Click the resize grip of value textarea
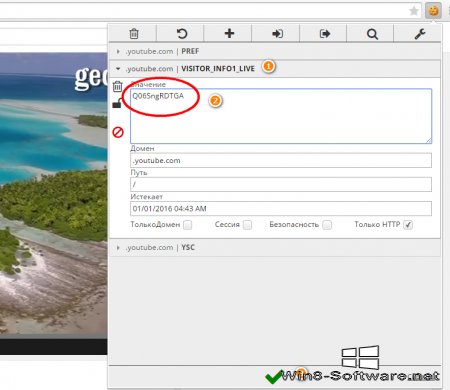The width and height of the screenshot is (450, 390). point(429,141)
